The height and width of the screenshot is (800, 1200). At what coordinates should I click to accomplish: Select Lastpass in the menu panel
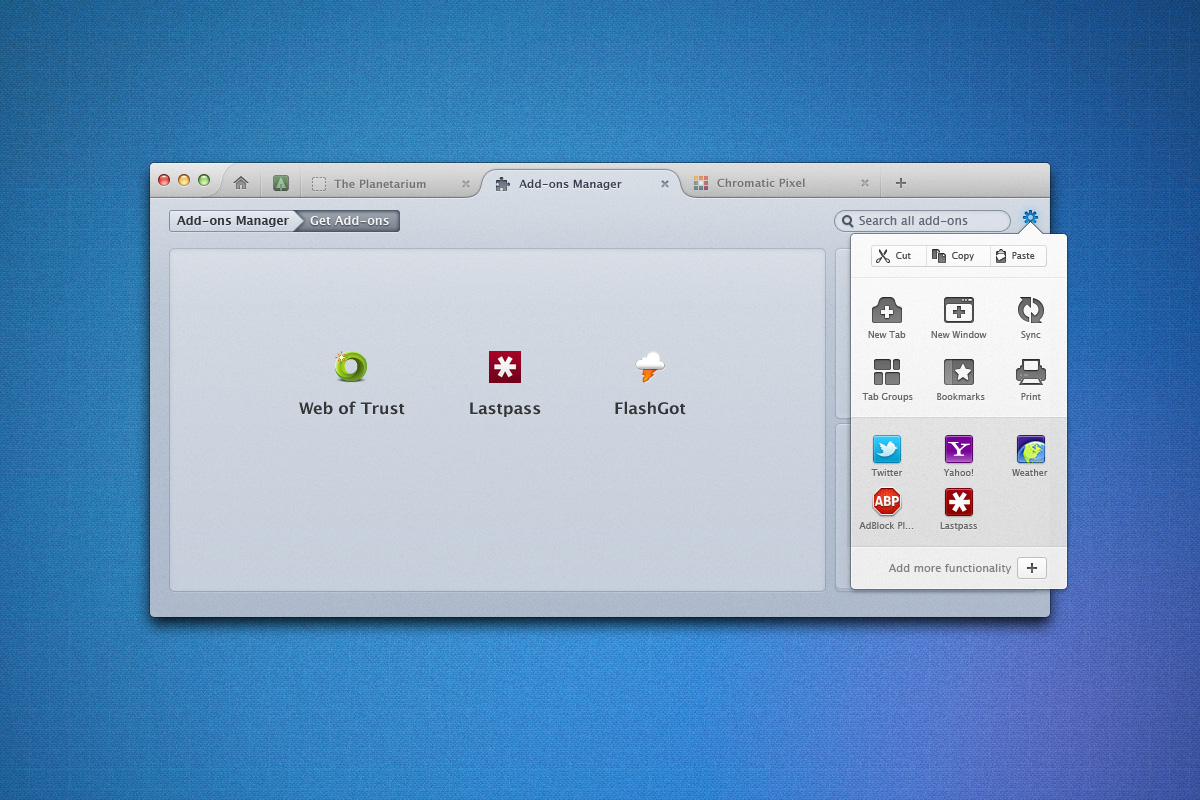pyautogui.click(x=958, y=502)
